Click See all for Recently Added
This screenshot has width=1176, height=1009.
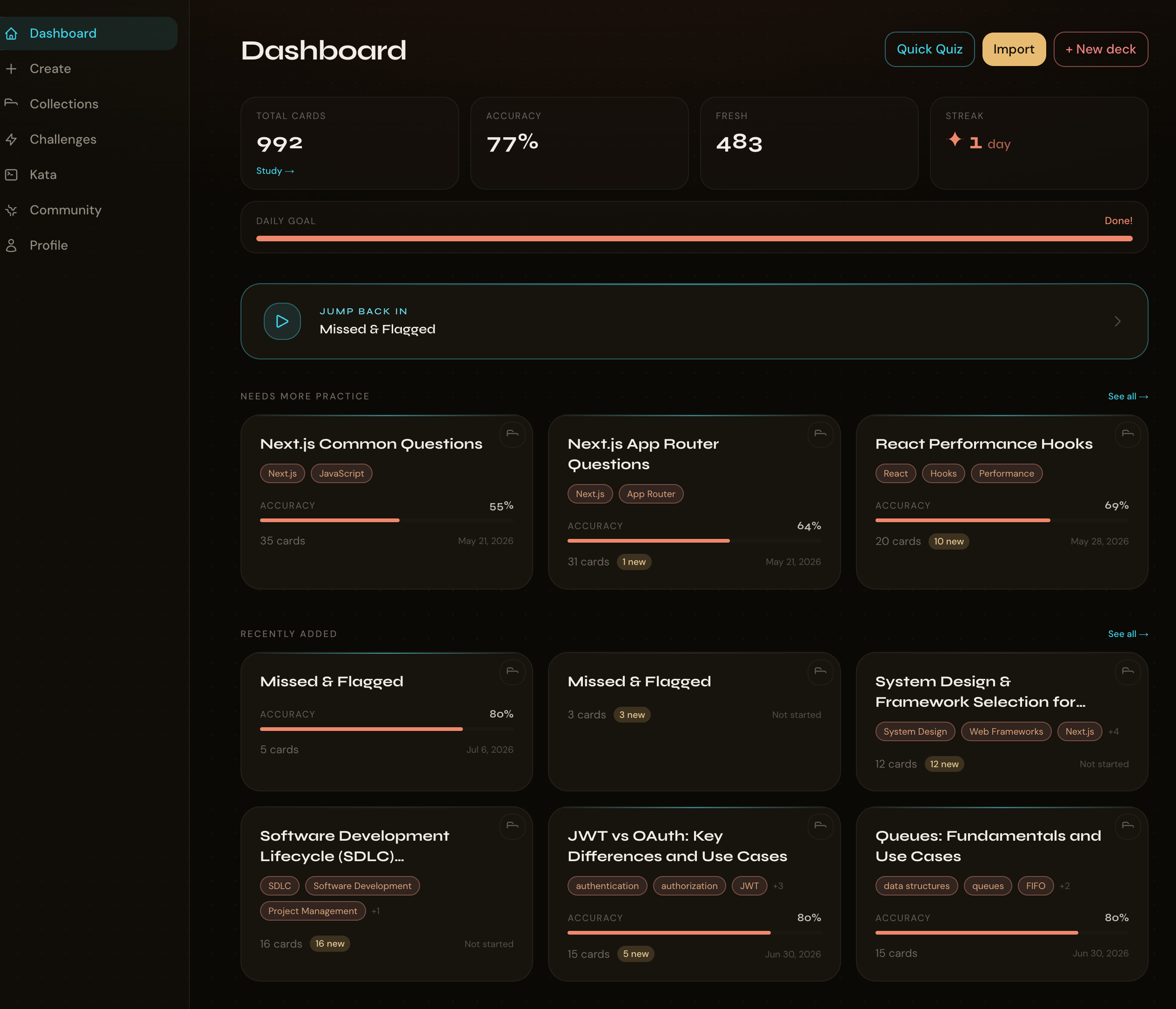(1128, 634)
